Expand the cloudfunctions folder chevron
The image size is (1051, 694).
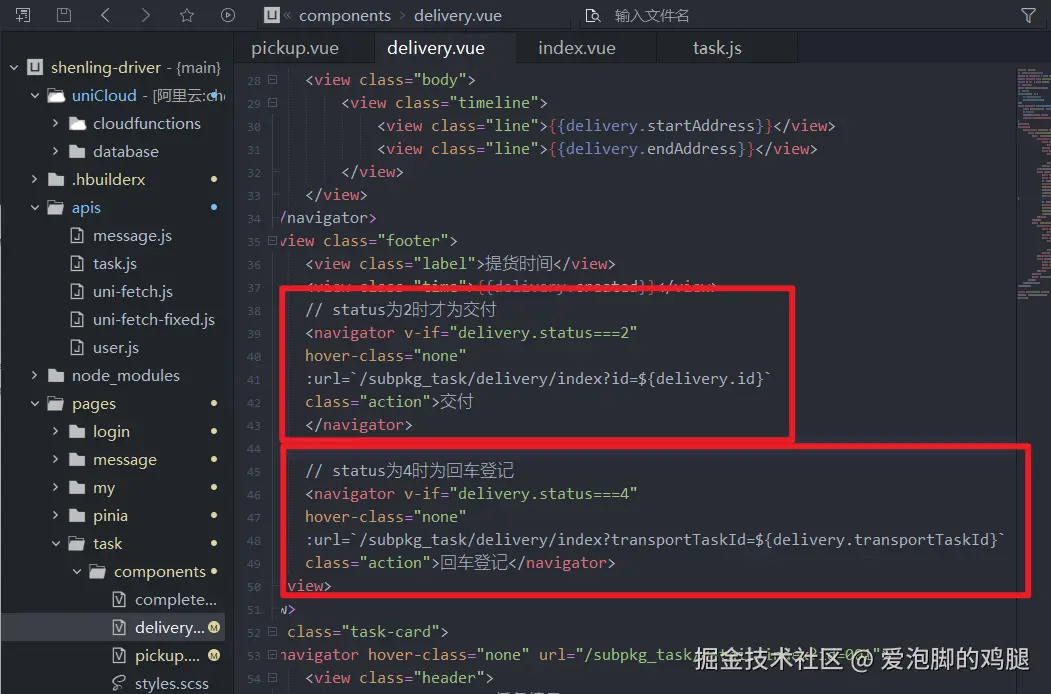tap(56, 124)
